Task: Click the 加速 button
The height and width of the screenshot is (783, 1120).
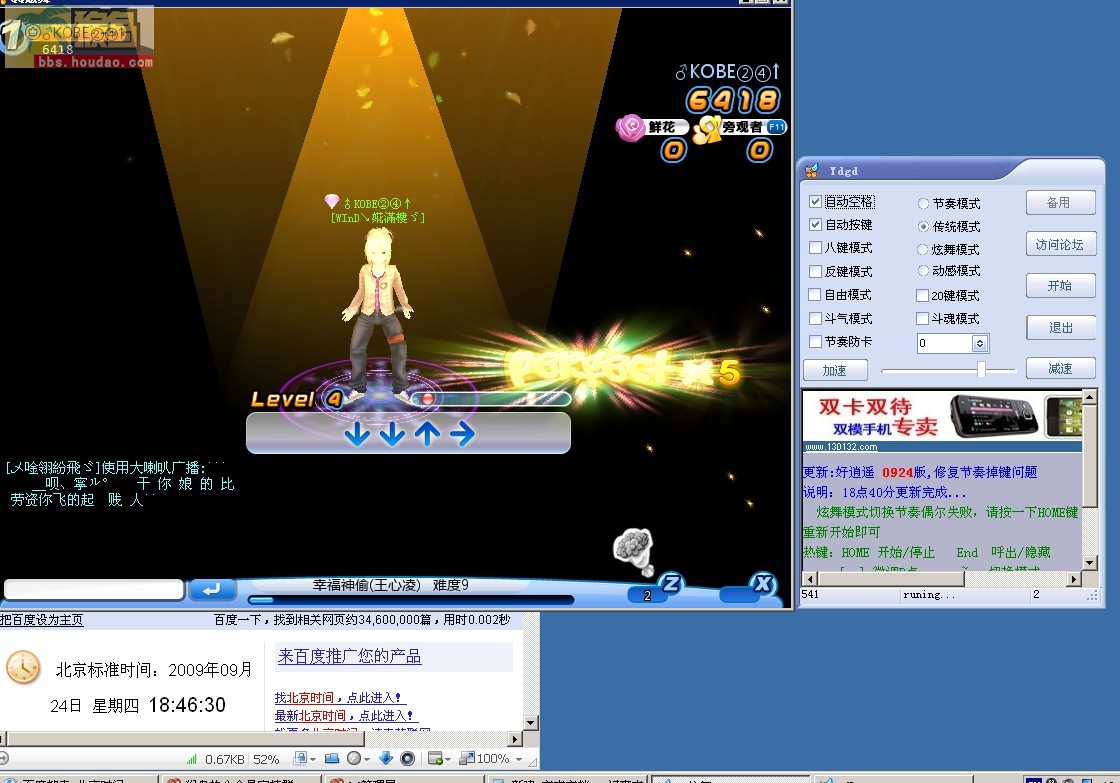Action: (x=835, y=370)
